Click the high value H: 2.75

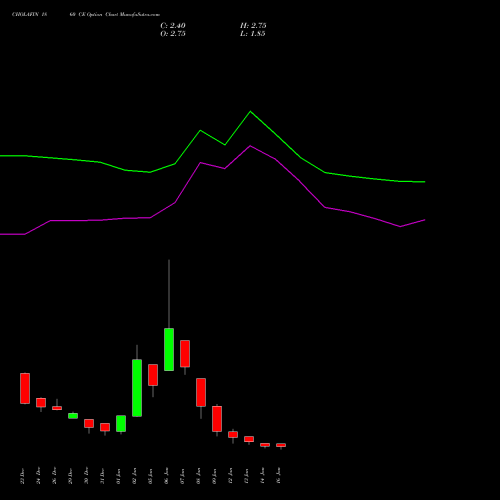tap(253, 26)
